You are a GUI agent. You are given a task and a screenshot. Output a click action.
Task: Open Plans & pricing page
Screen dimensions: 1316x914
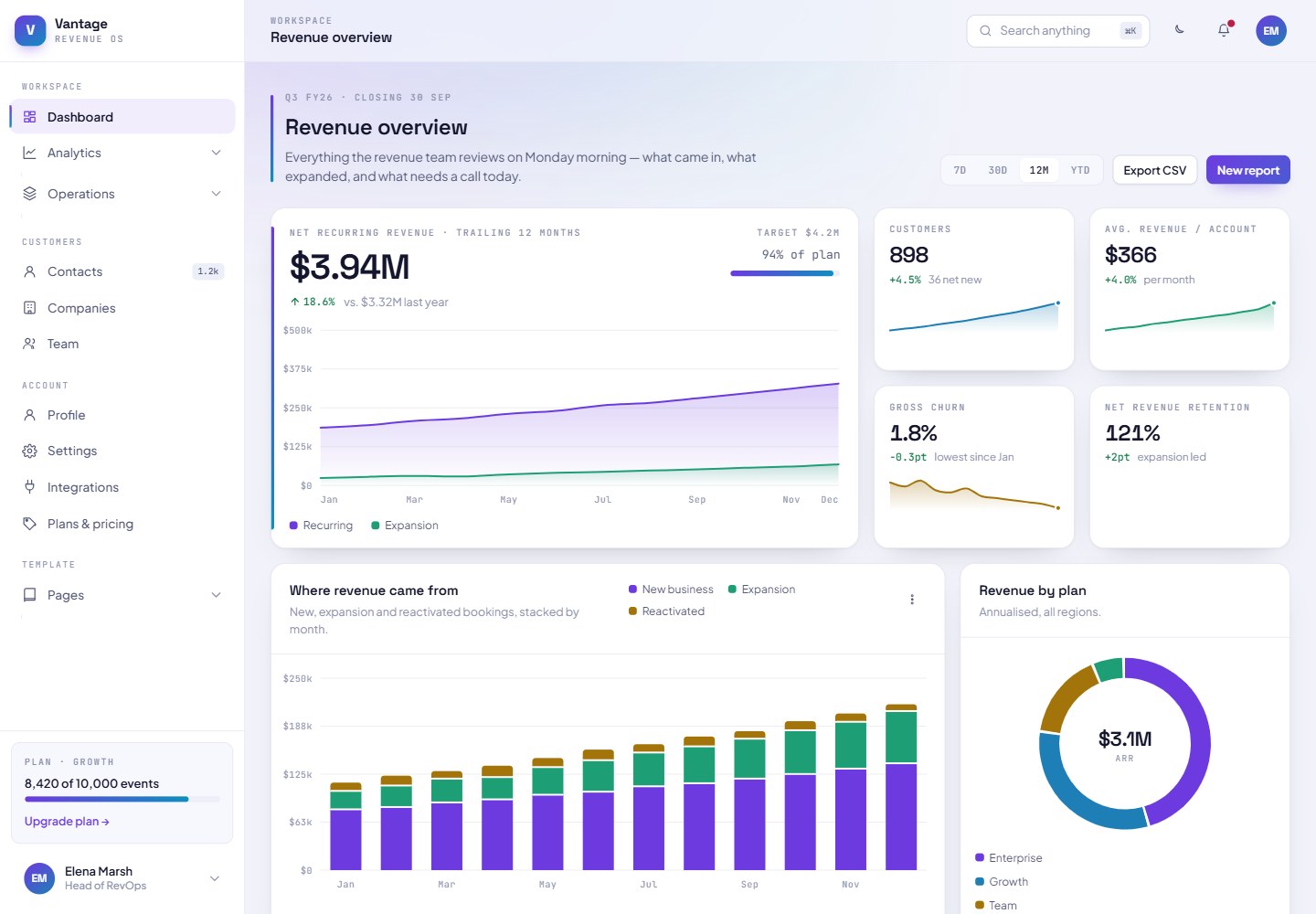[122, 524]
